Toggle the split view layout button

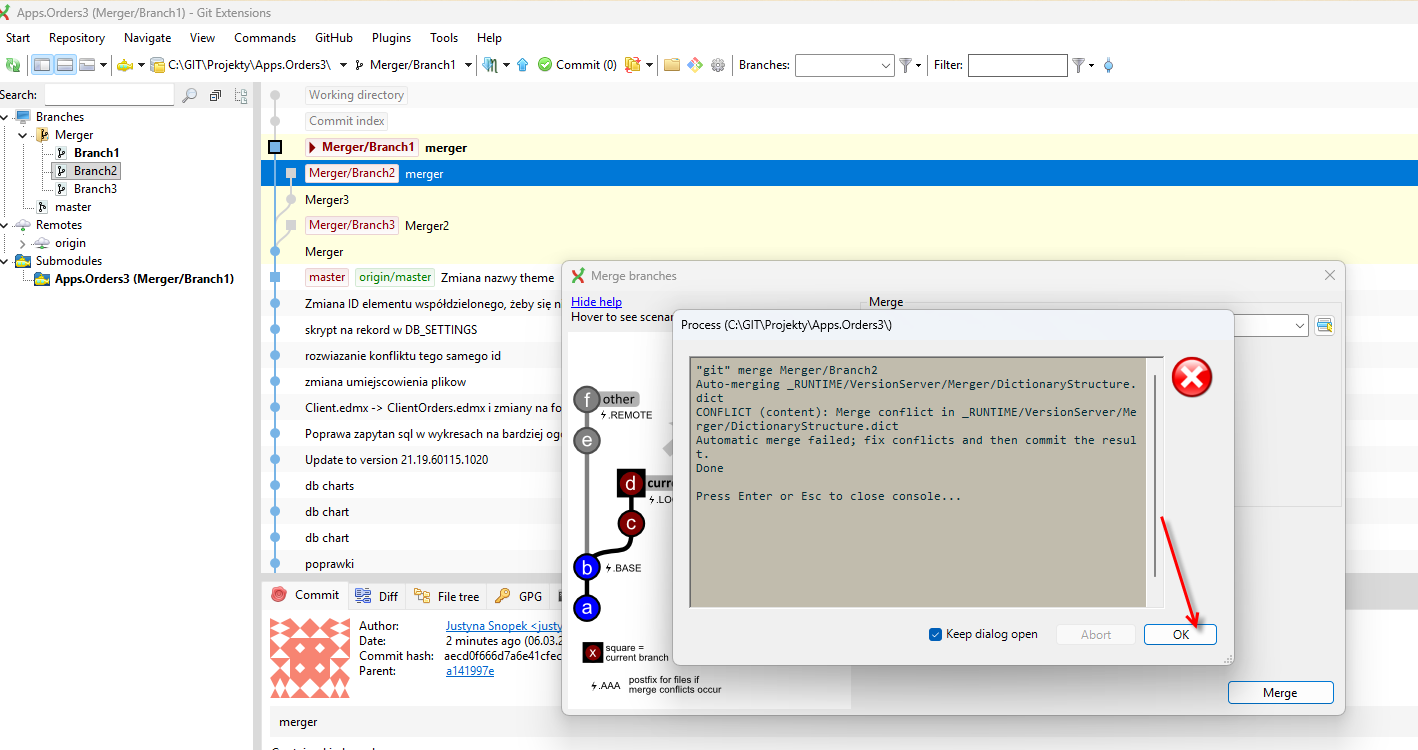64,65
